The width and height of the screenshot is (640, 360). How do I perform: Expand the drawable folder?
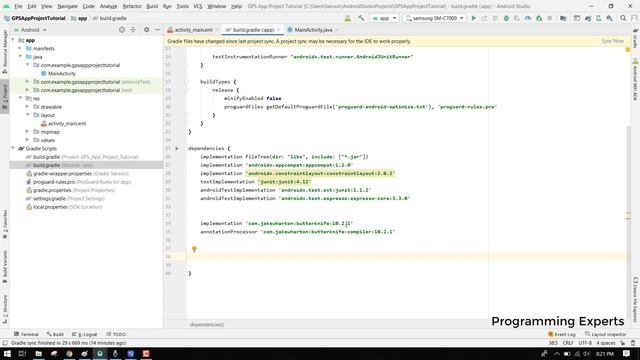(28, 107)
